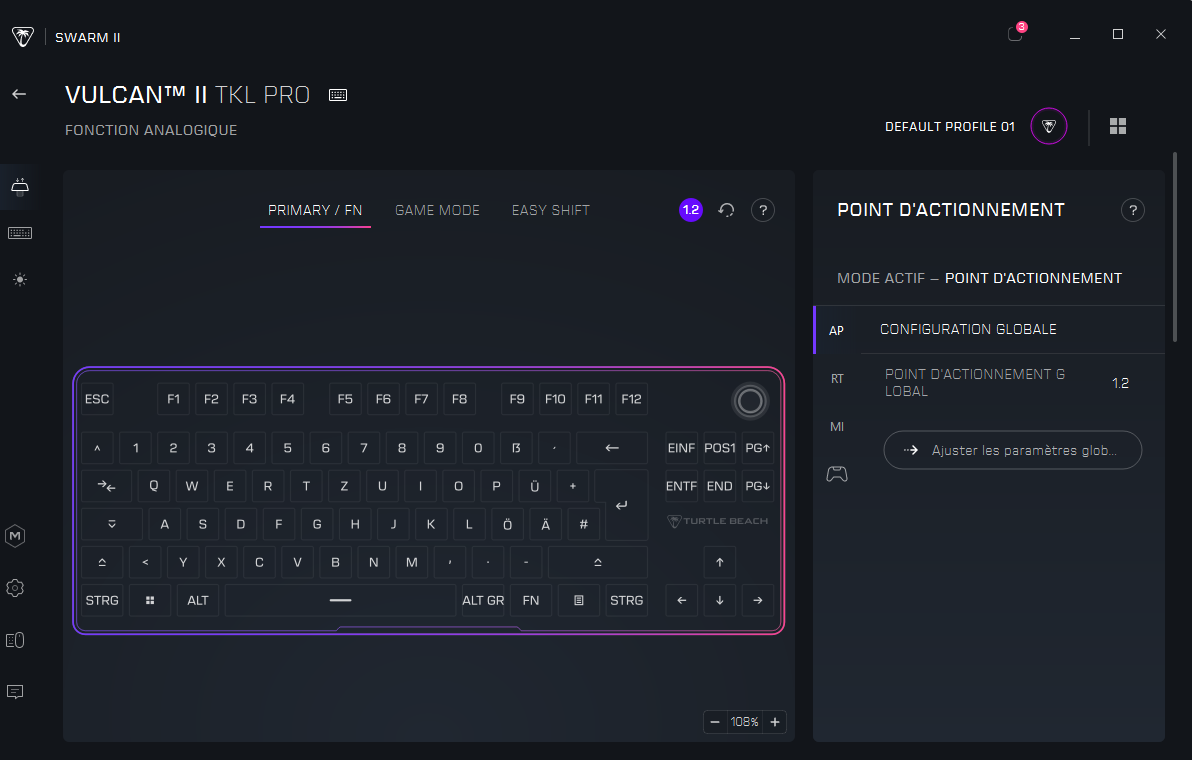Select the # key
Screen dimensions: 1192x760
point(583,524)
